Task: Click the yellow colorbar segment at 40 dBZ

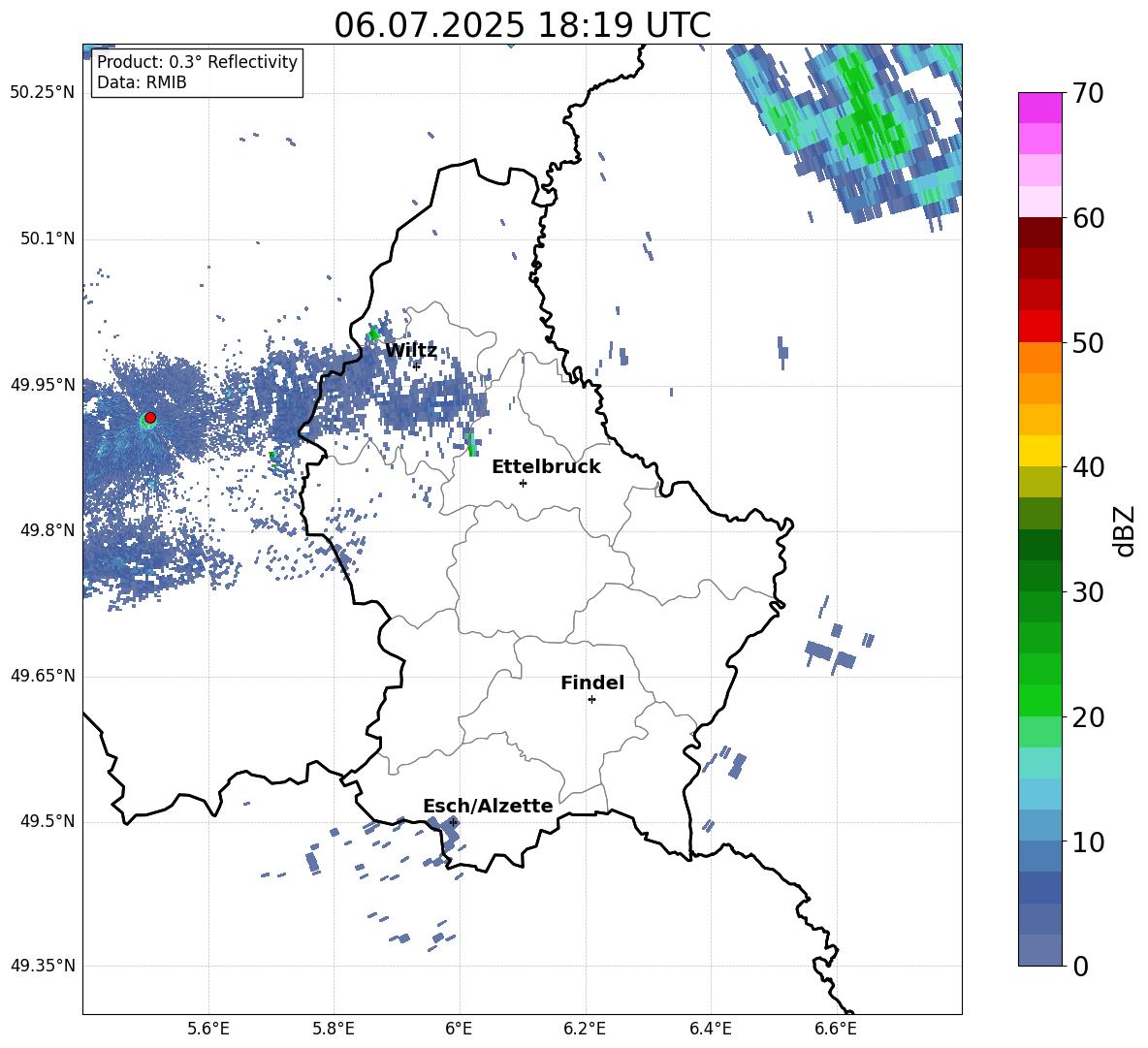Action: (1039, 451)
